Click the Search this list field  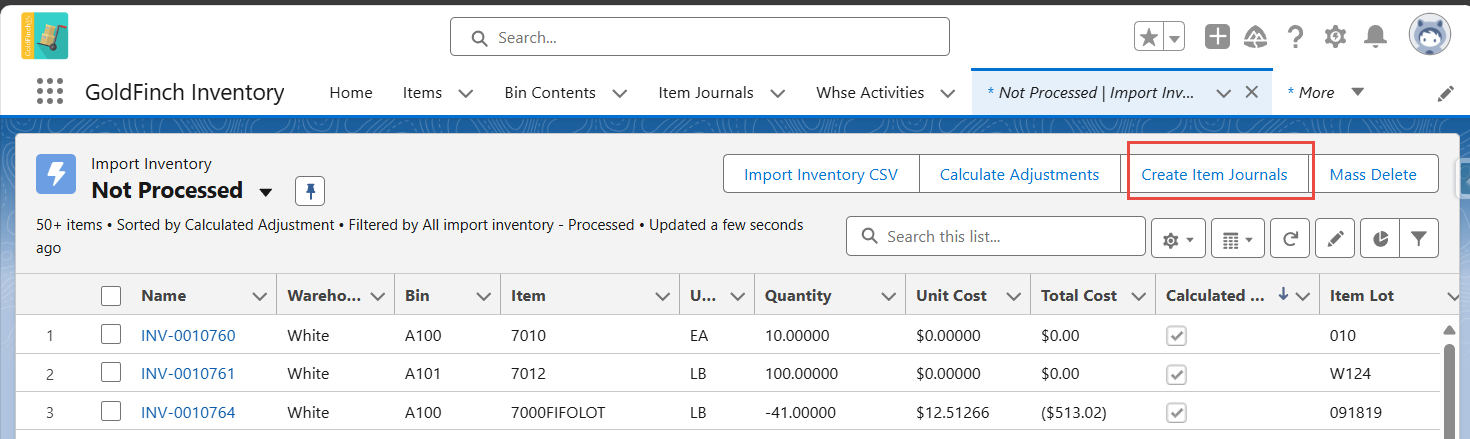tap(996, 237)
